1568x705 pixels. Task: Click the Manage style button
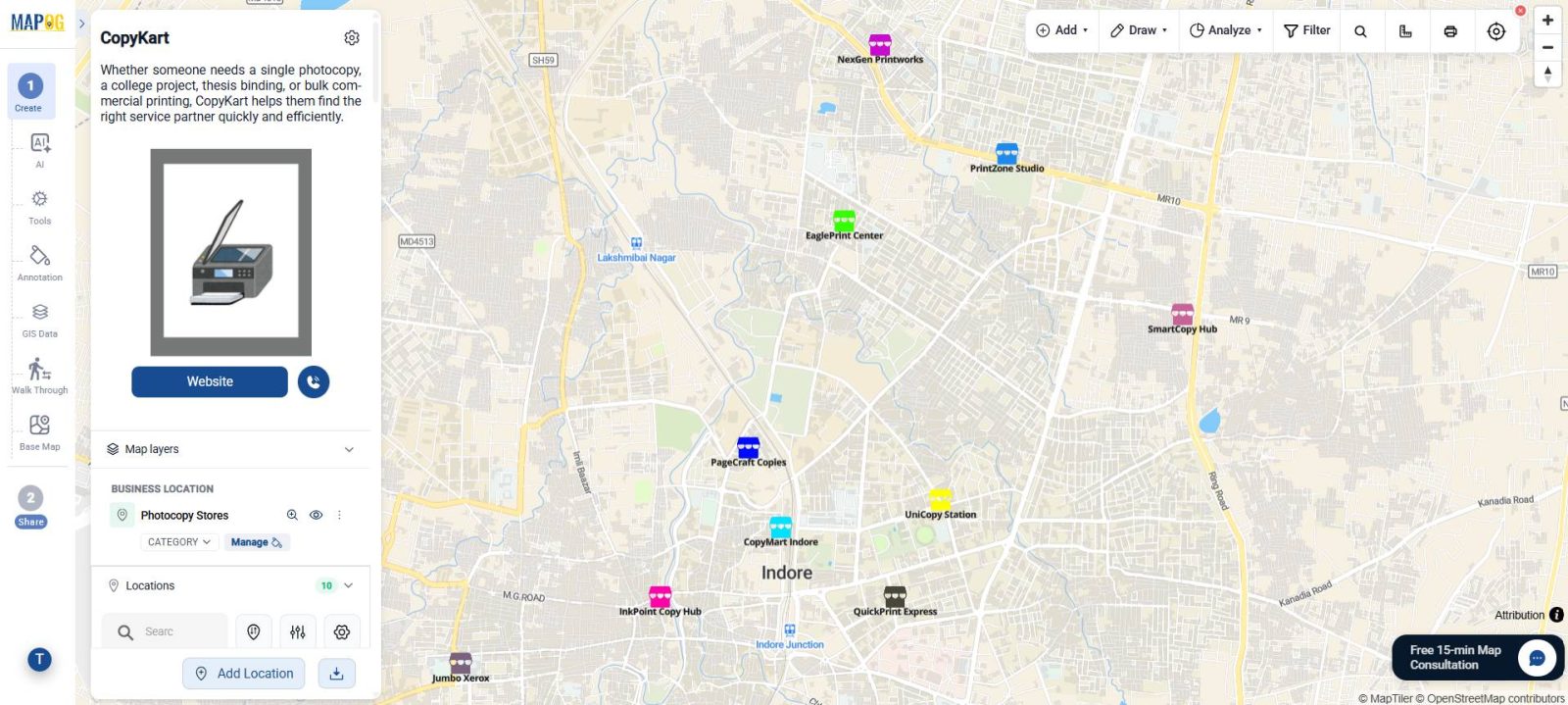click(257, 542)
